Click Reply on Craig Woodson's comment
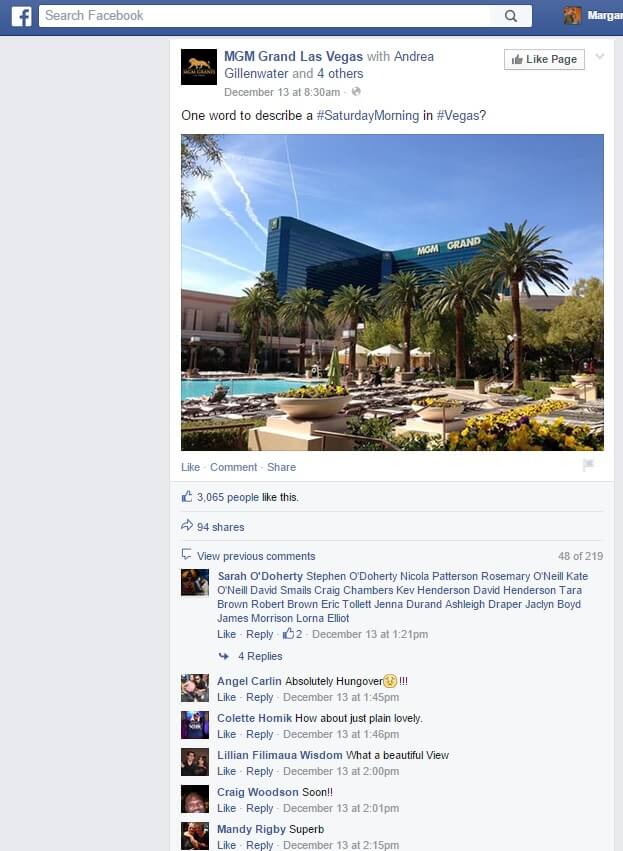Screen dimensions: 623x851 click(x=259, y=808)
